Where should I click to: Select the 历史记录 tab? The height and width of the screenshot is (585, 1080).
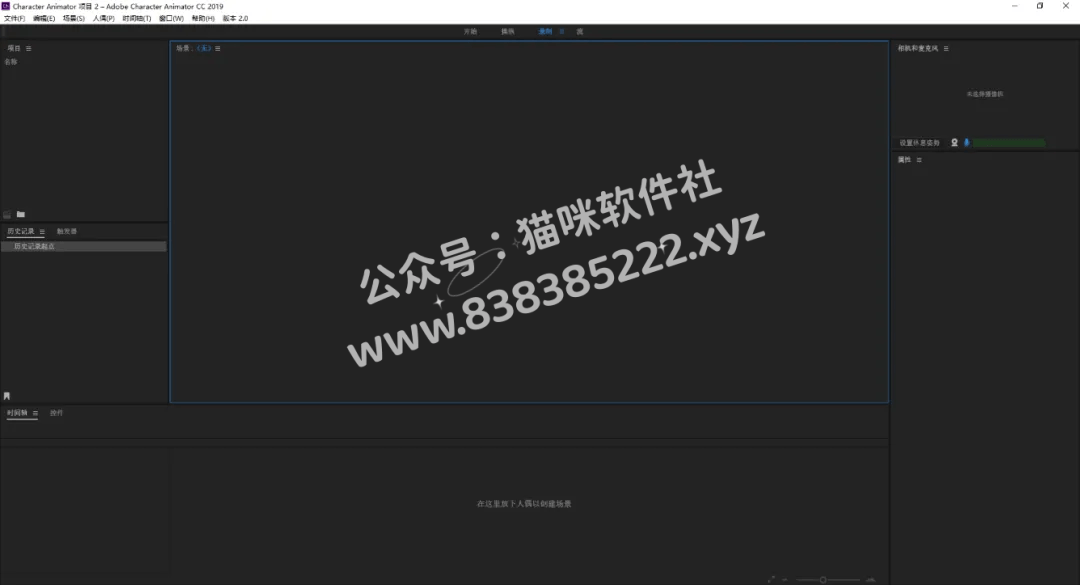21,232
